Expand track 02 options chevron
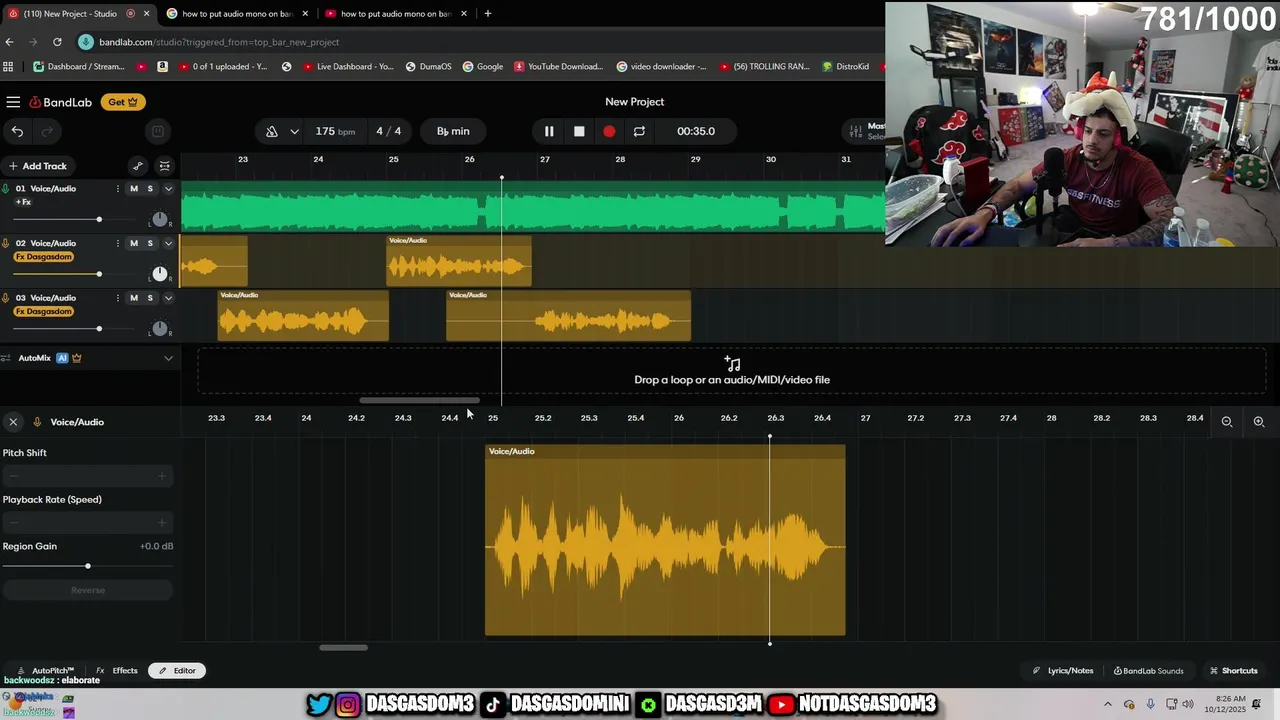The width and height of the screenshot is (1280, 720). (x=168, y=243)
